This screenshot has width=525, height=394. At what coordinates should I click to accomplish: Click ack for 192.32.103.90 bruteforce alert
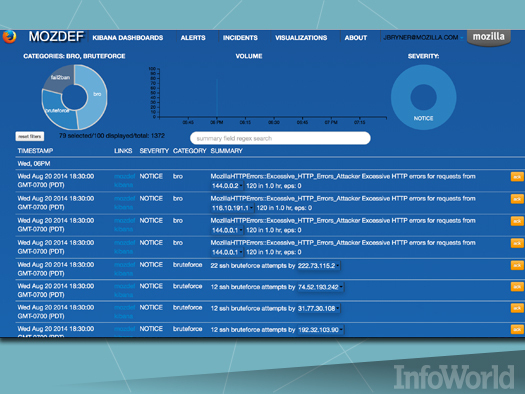coord(517,329)
